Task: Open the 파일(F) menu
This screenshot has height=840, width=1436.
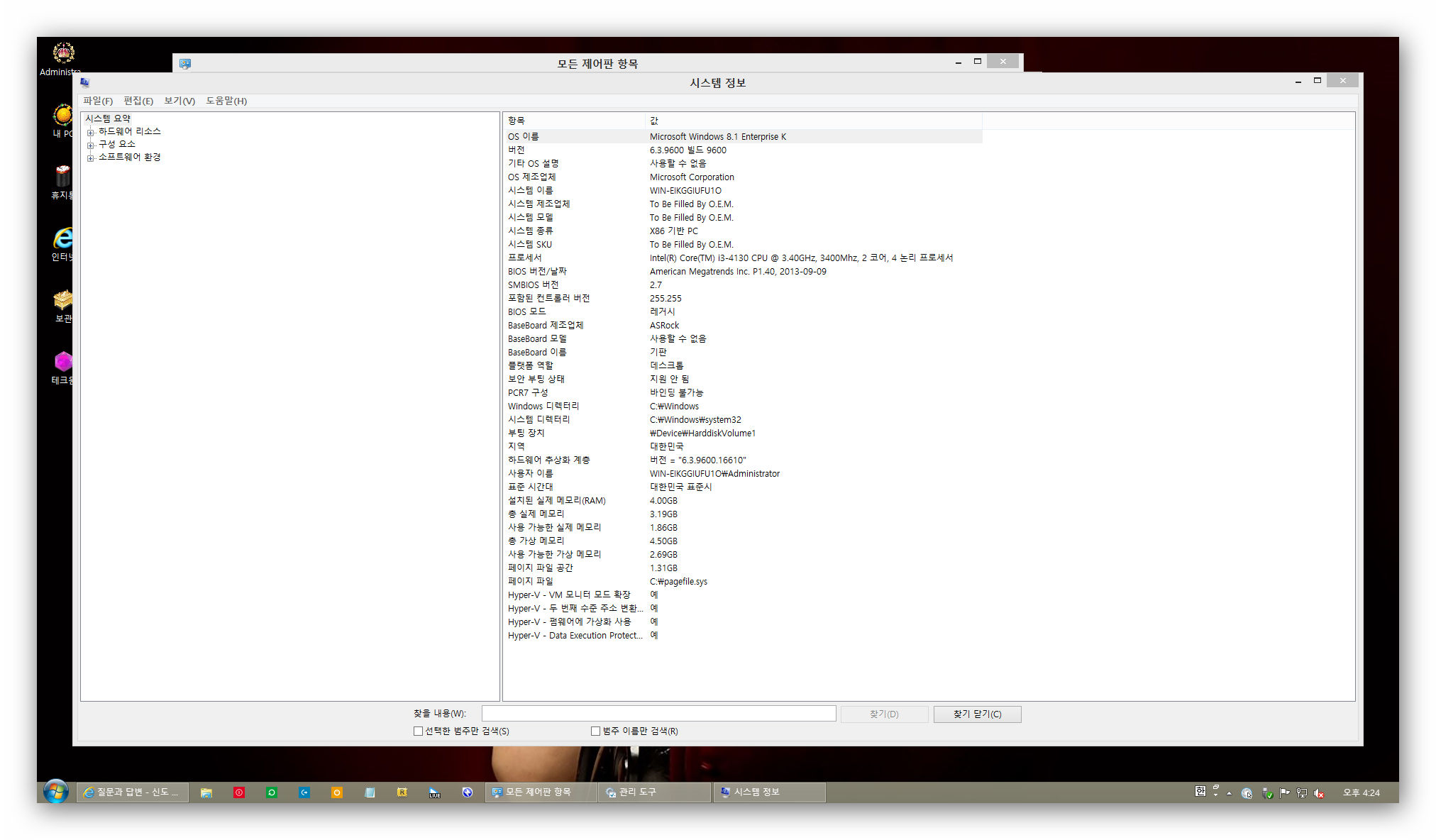Action: coord(98,101)
